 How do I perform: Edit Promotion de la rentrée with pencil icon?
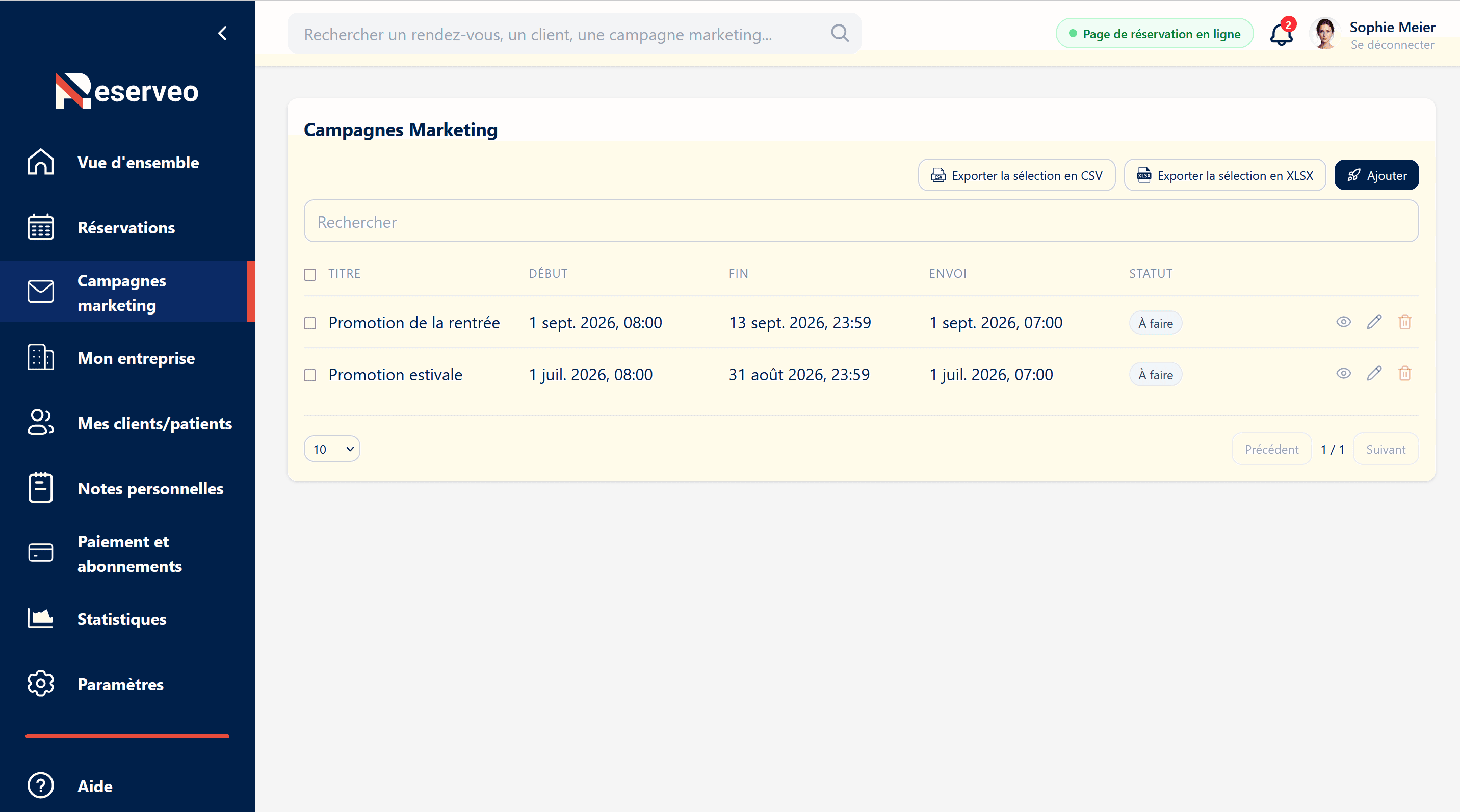coord(1374,322)
